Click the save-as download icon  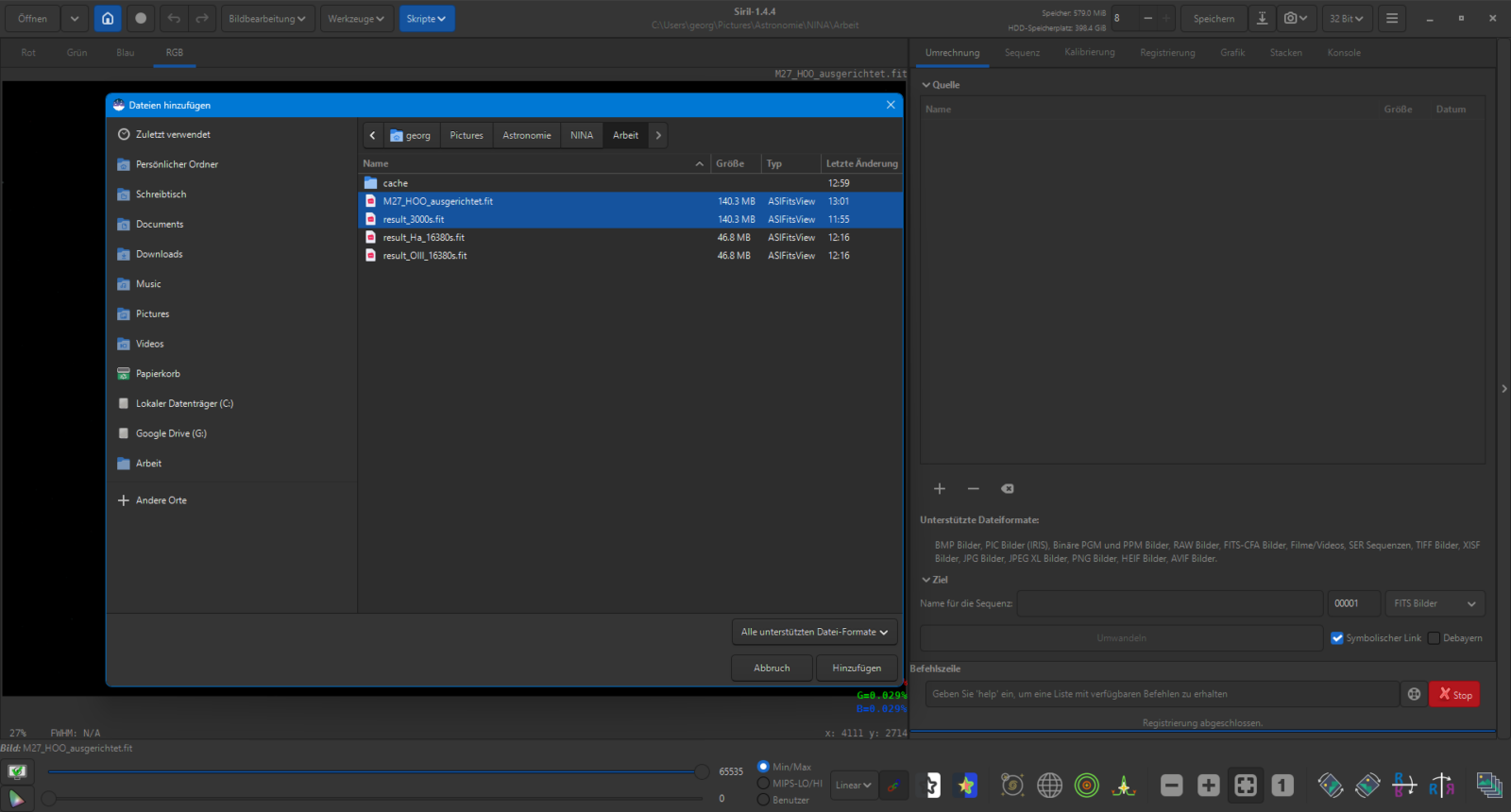click(x=1262, y=19)
